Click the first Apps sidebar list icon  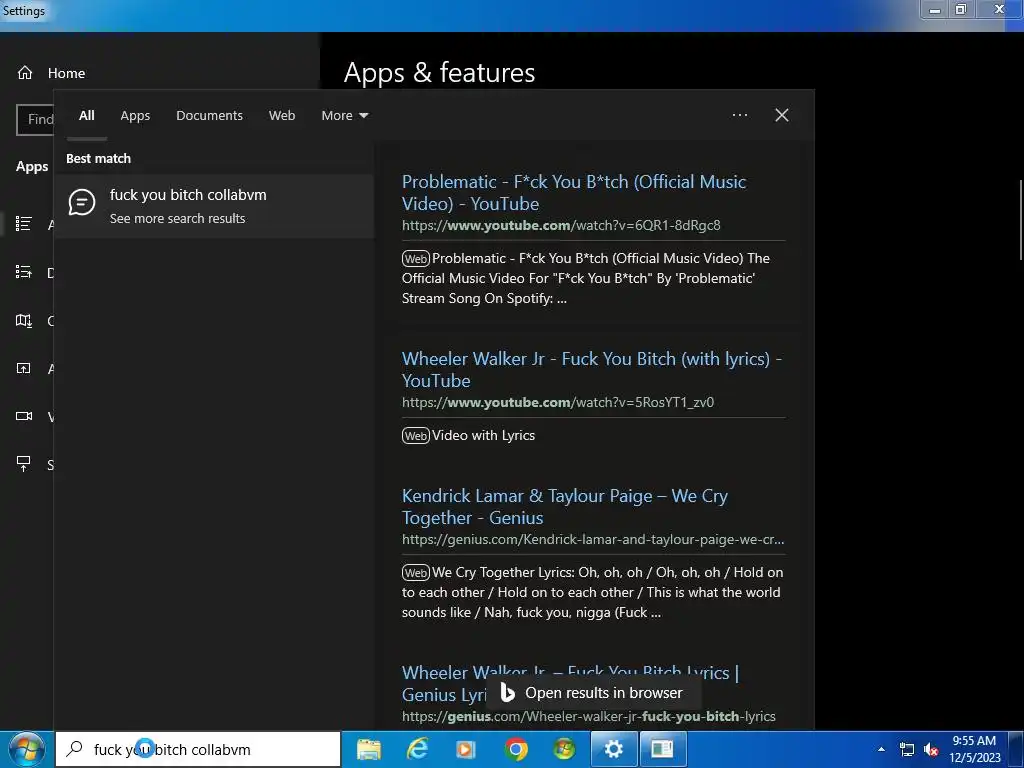coord(24,224)
